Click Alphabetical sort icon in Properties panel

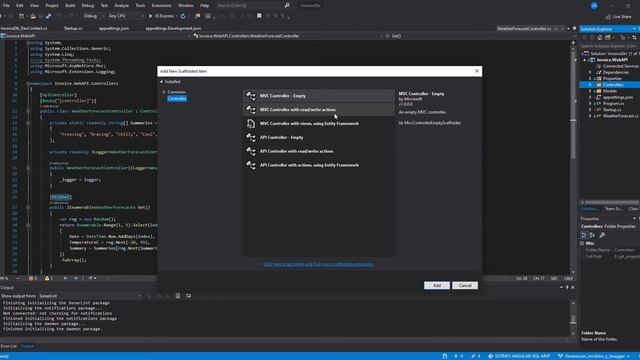[592, 235]
